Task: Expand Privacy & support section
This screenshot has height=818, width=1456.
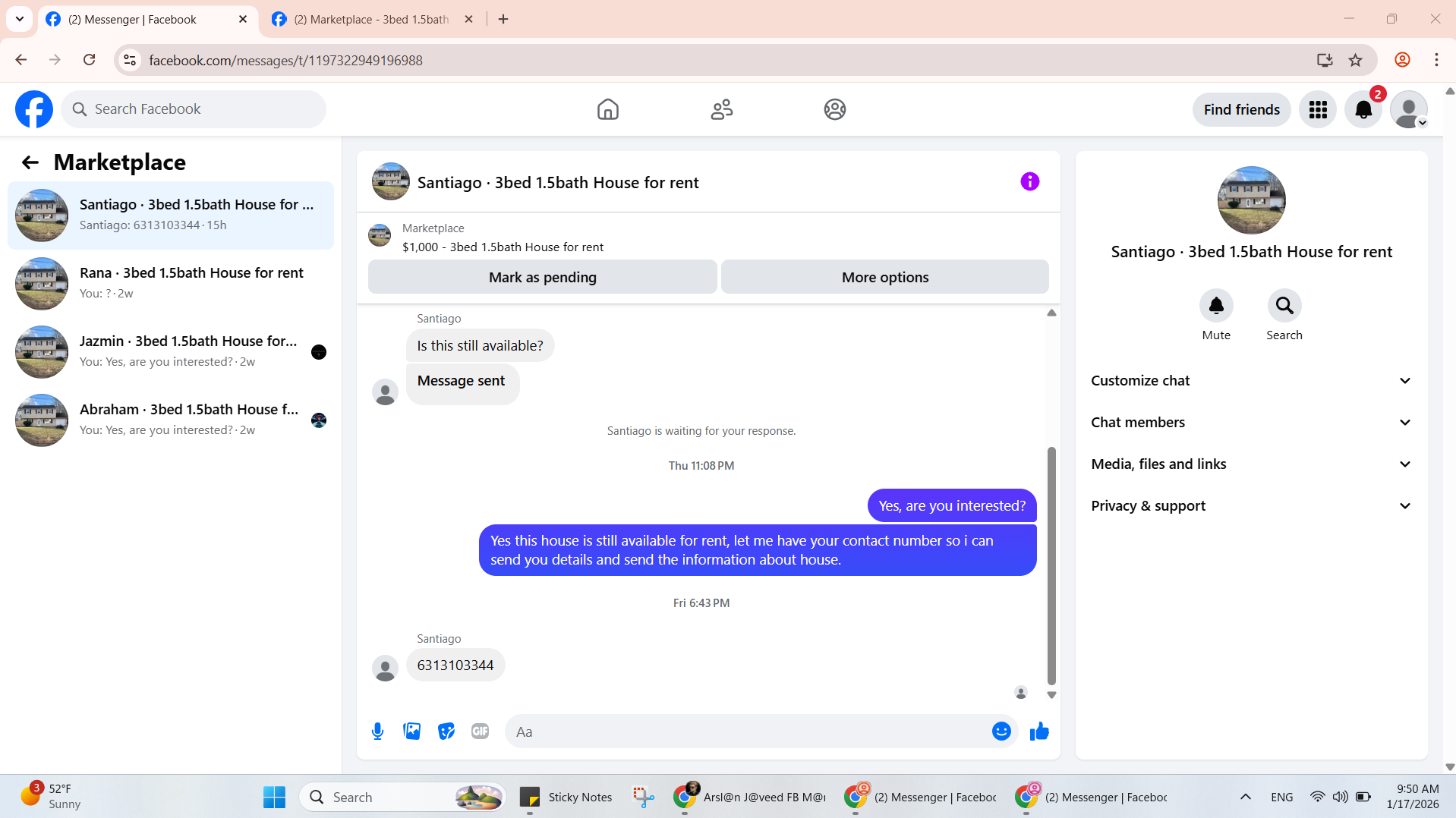Action: point(1251,506)
